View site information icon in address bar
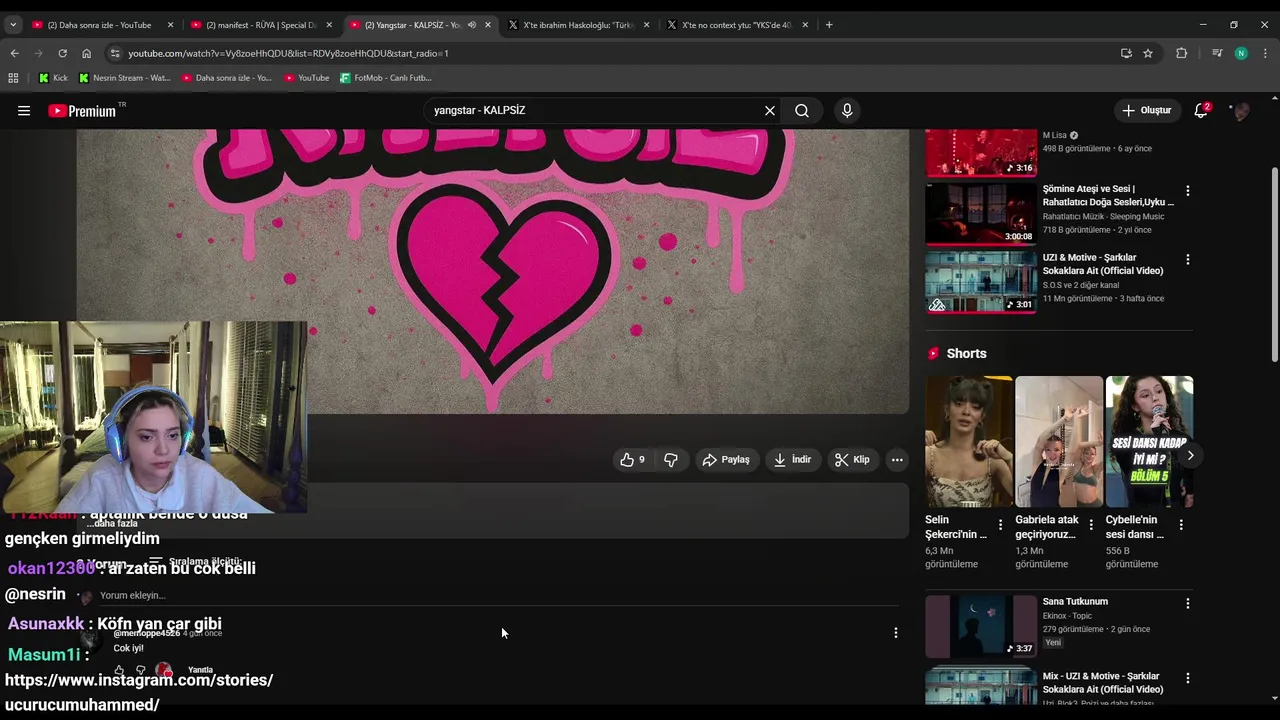Image resolution: width=1280 pixels, height=720 pixels. tap(115, 53)
